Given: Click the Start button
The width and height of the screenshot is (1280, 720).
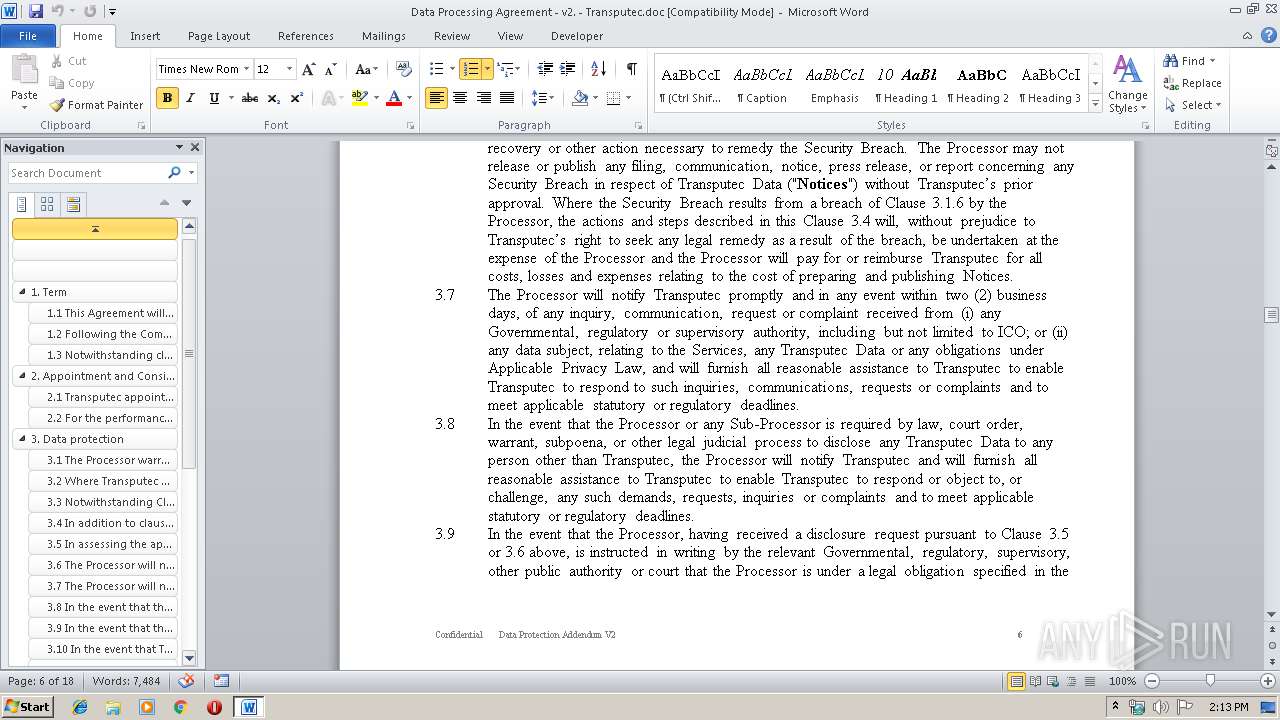Looking at the screenshot, I should 28,706.
